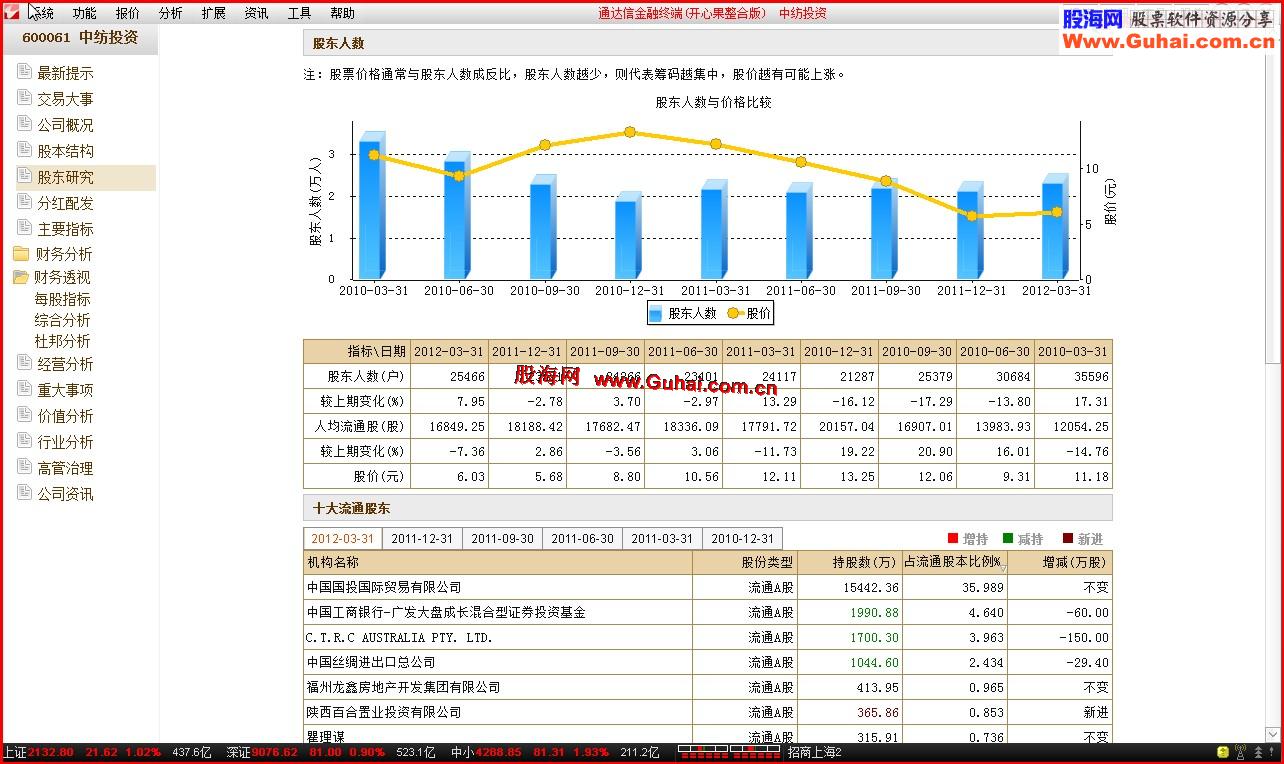Click the double up-arrow icon in status bar

point(1256,752)
